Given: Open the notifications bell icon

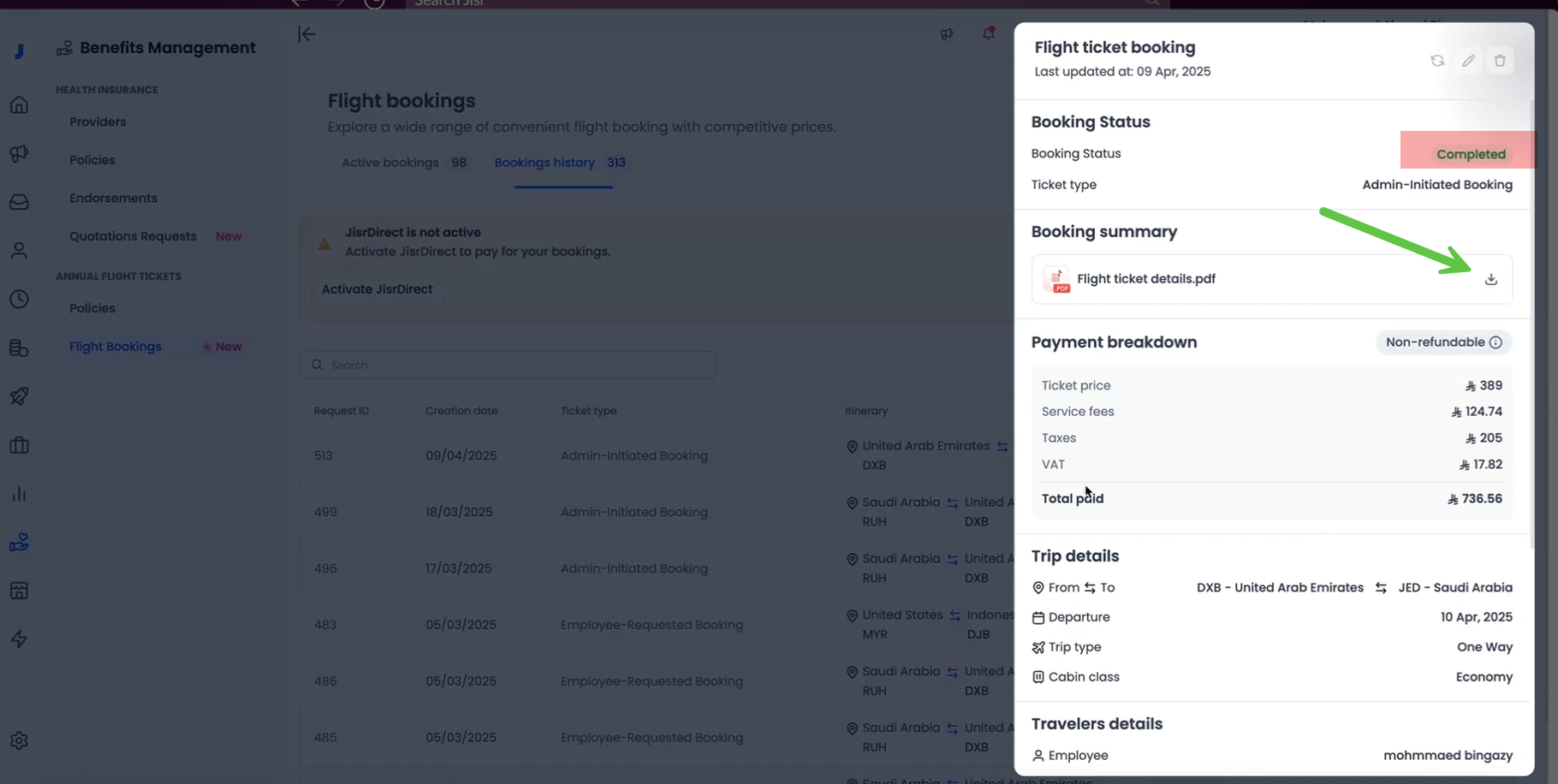Looking at the screenshot, I should pos(988,33).
